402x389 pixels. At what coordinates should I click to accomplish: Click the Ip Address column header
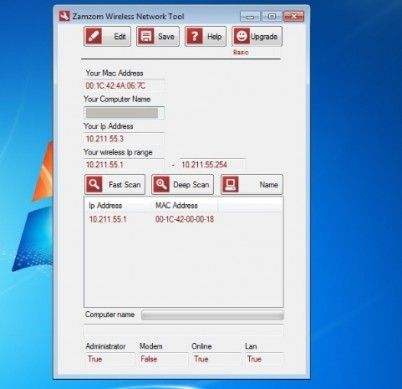coord(118,205)
